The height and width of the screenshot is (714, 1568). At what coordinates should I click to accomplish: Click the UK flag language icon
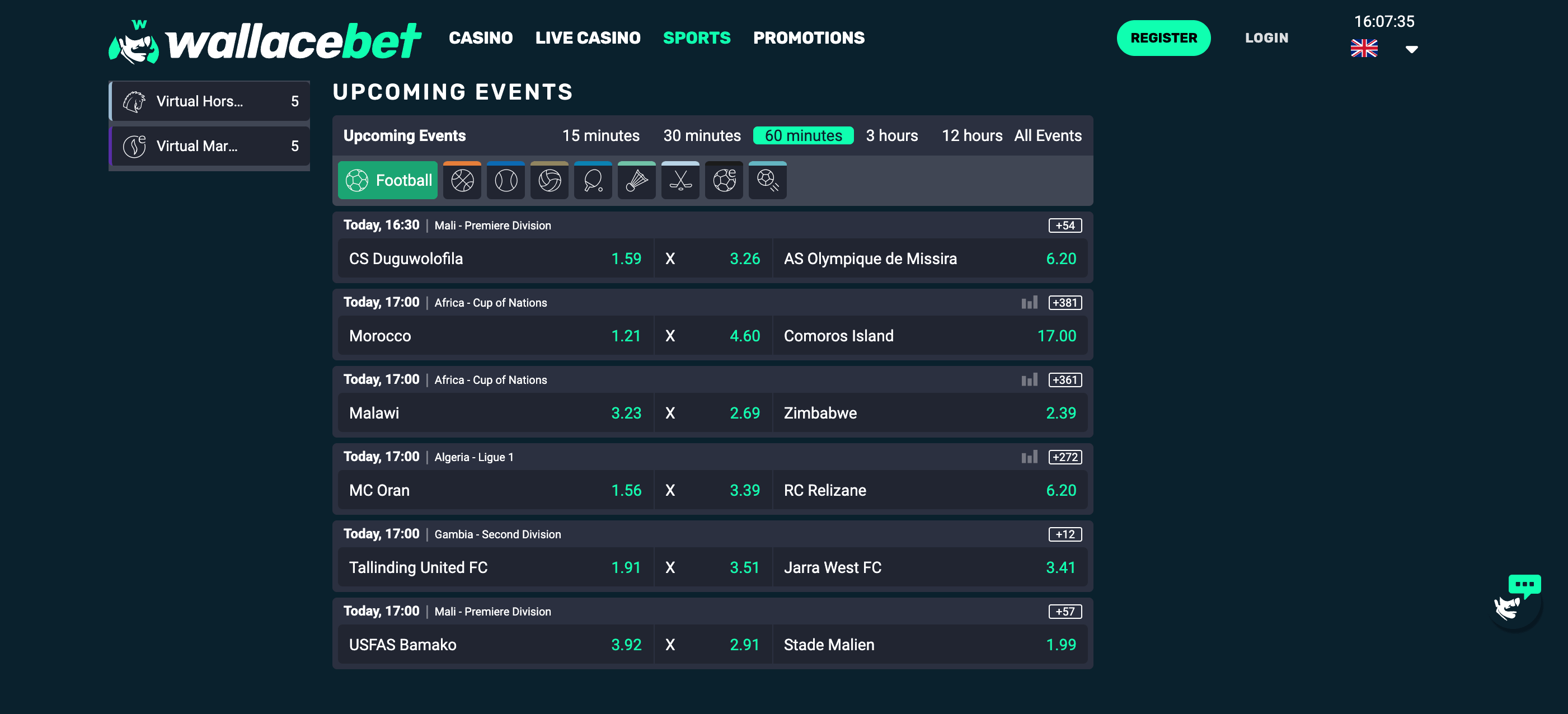[1364, 48]
